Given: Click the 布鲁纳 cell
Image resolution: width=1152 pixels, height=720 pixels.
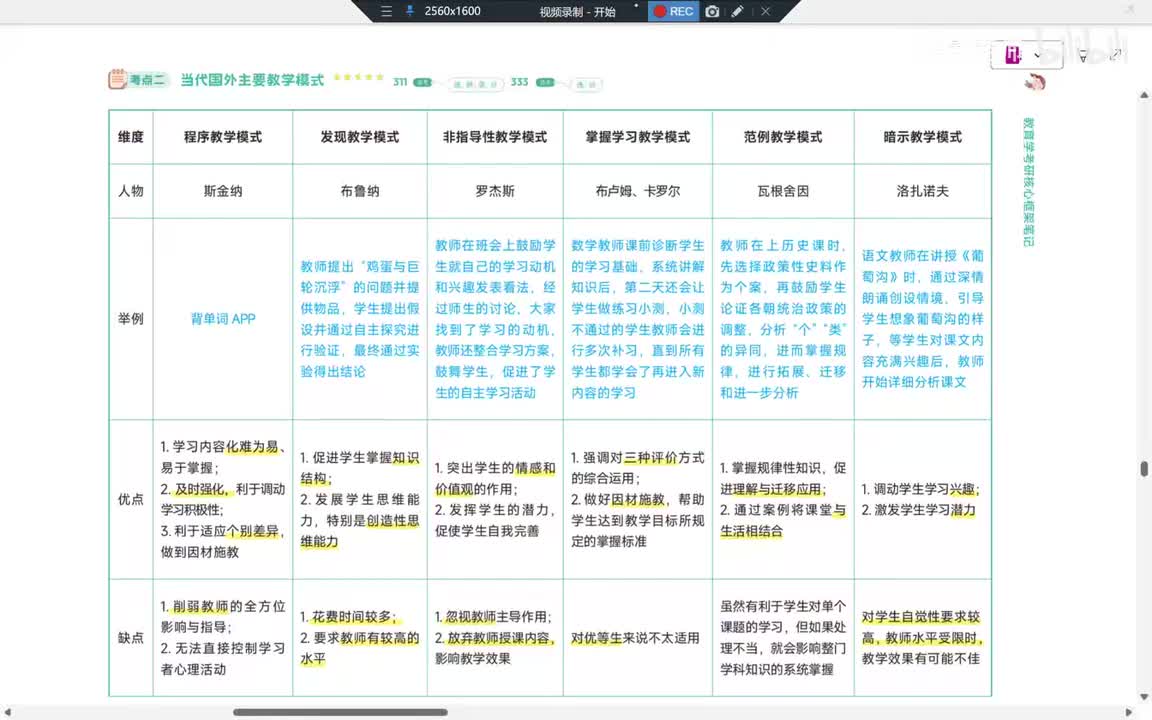Looking at the screenshot, I should (359, 191).
